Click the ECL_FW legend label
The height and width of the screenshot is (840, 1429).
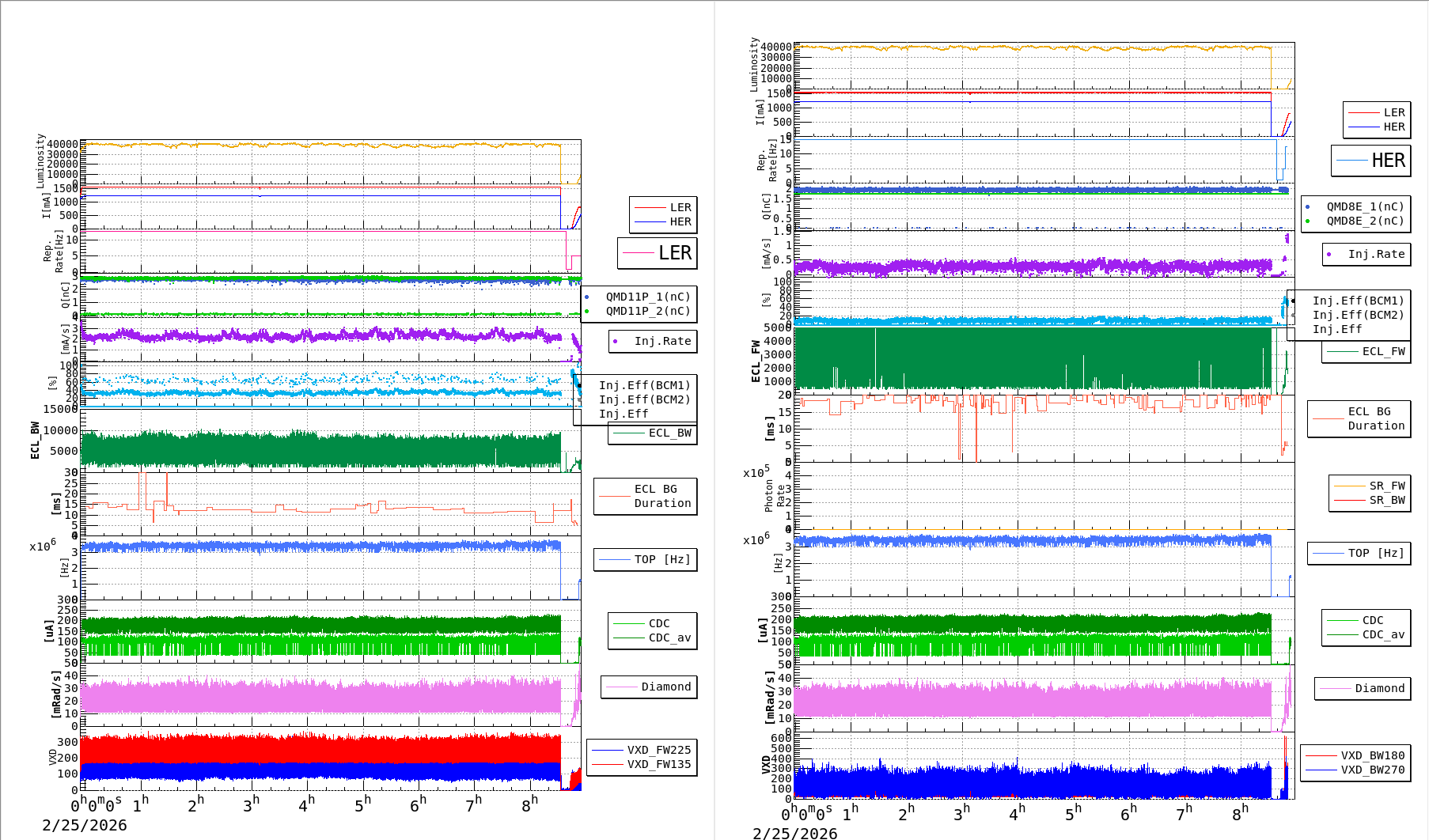(1383, 352)
